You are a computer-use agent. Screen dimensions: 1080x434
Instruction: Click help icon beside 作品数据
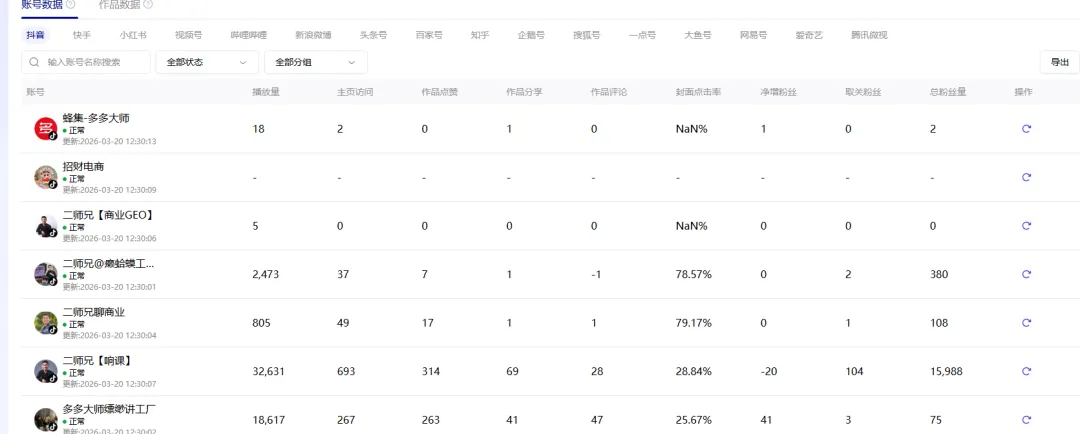(150, 5)
